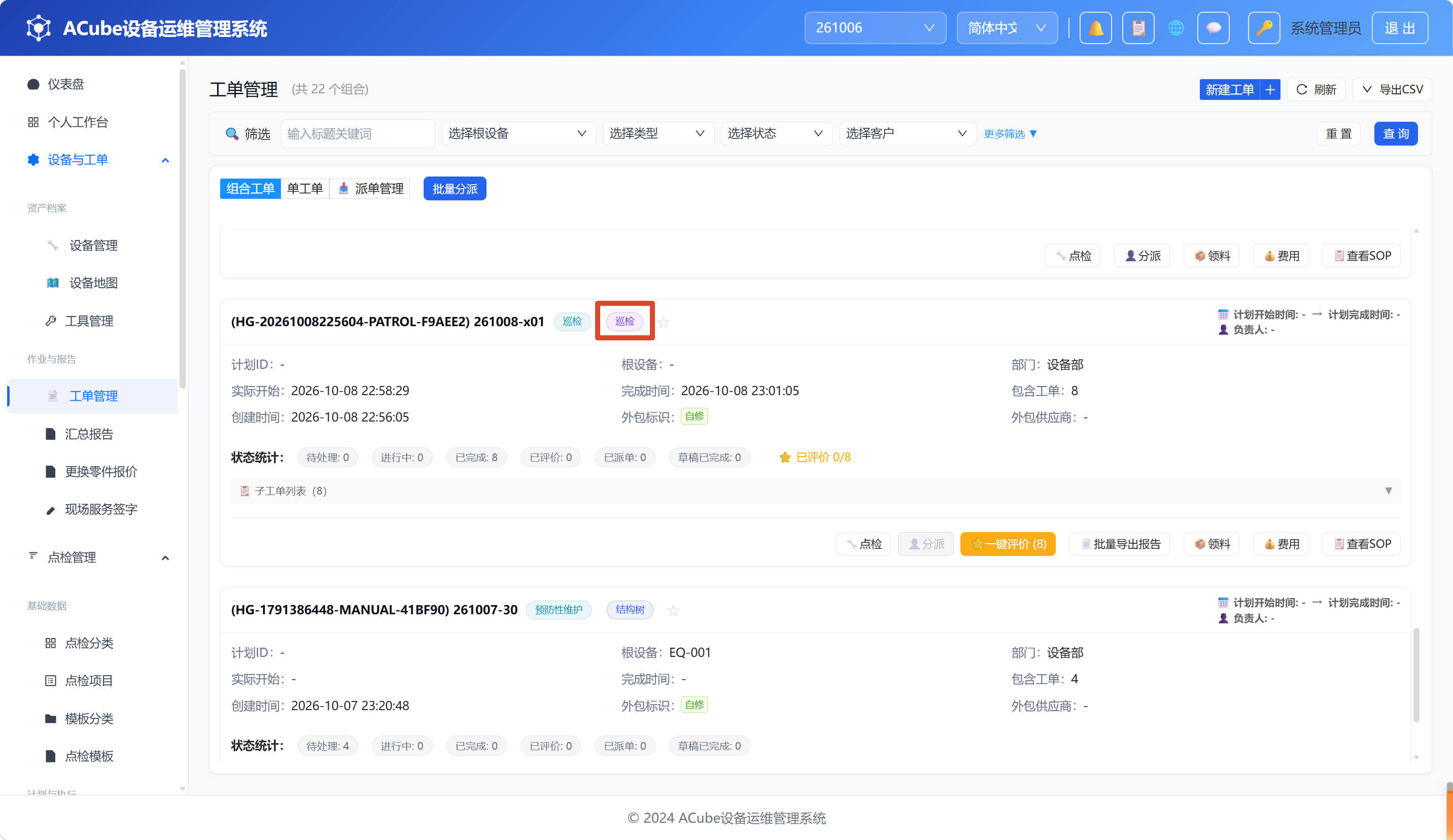Click 查看SOP in the 261008-x01 card
Image resolution: width=1453 pixels, height=840 pixels.
click(x=1361, y=544)
